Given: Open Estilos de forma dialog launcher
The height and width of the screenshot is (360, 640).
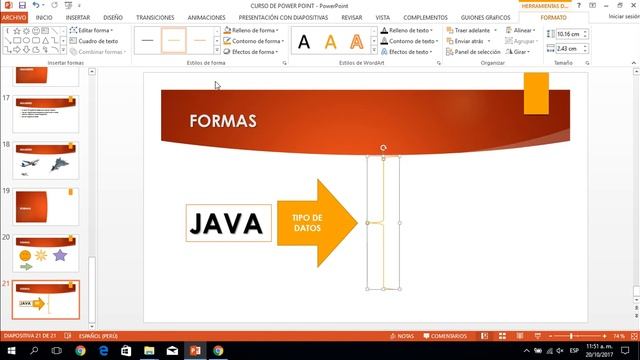Looking at the screenshot, I should [x=284, y=63].
